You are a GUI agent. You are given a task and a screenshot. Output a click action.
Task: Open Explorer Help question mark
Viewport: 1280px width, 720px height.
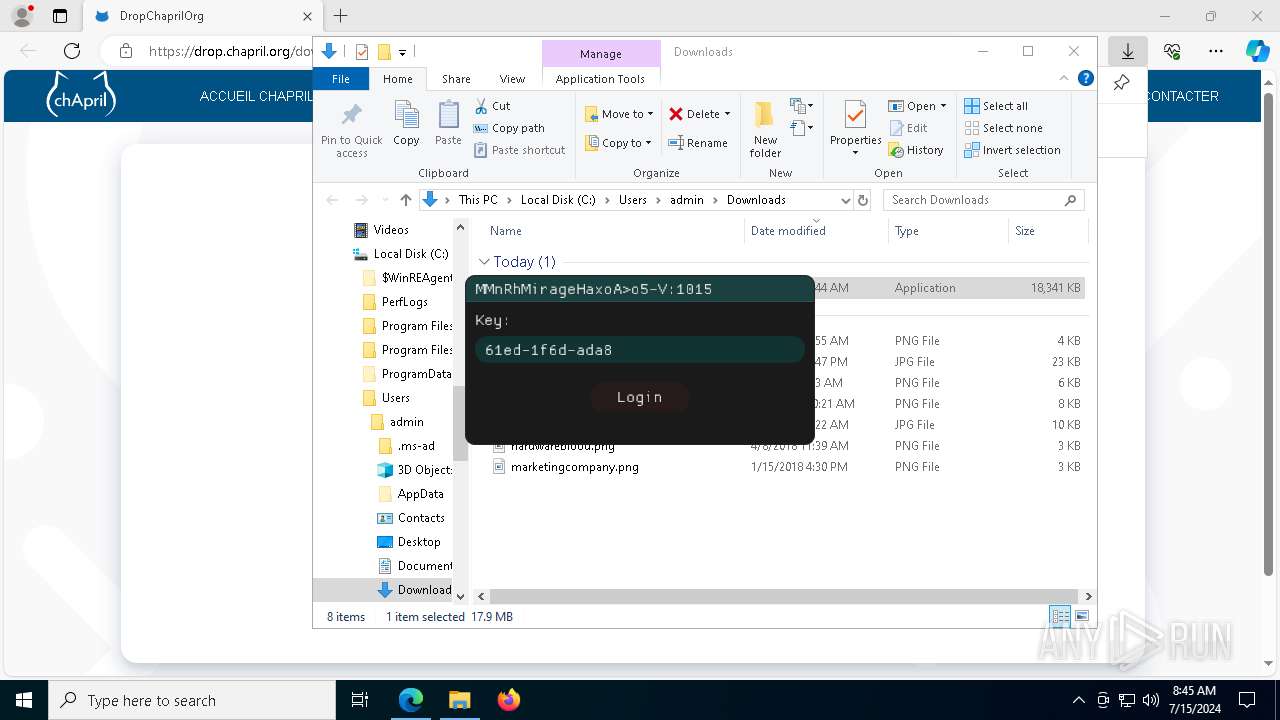pyautogui.click(x=1086, y=79)
